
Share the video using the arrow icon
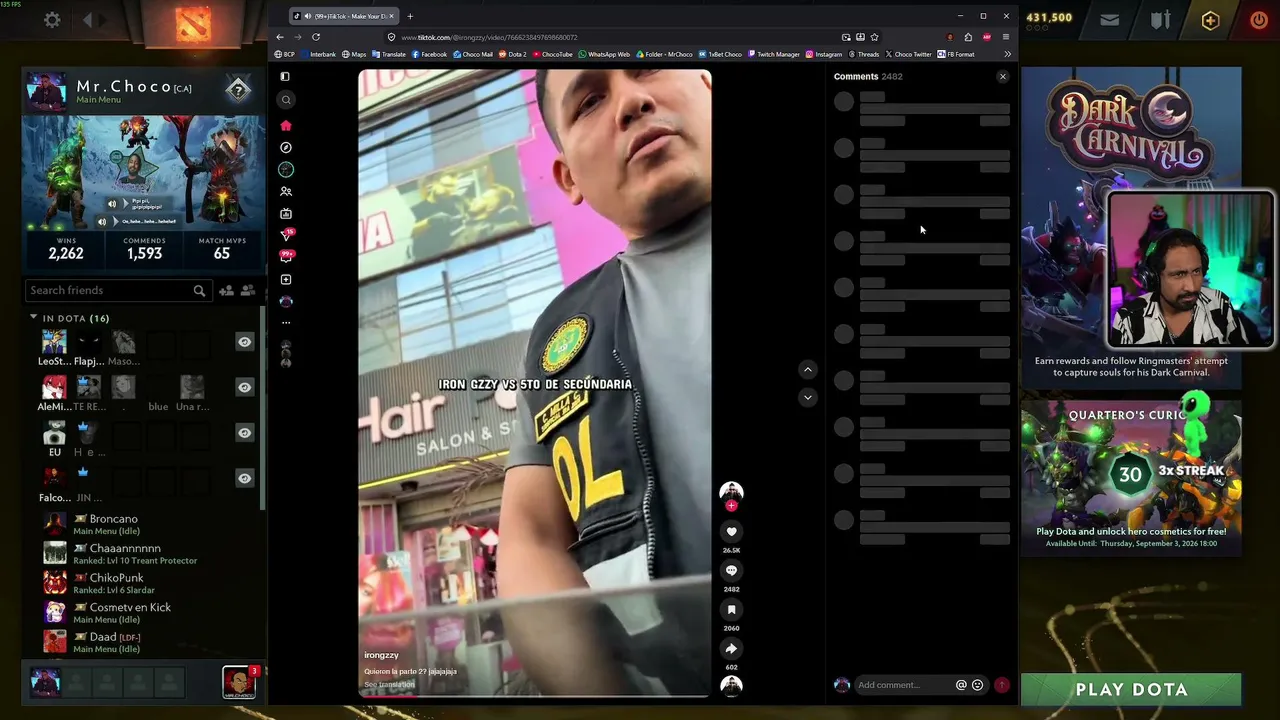(x=731, y=649)
